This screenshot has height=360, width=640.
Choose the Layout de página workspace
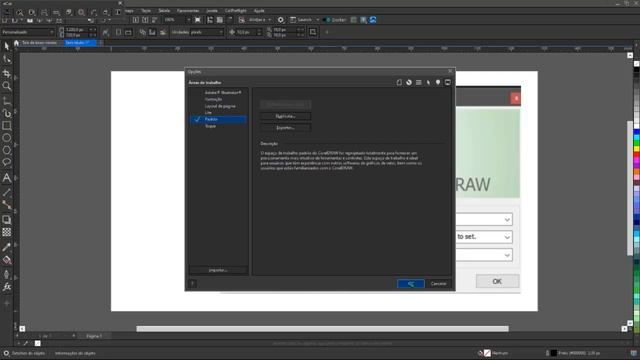[x=220, y=106]
